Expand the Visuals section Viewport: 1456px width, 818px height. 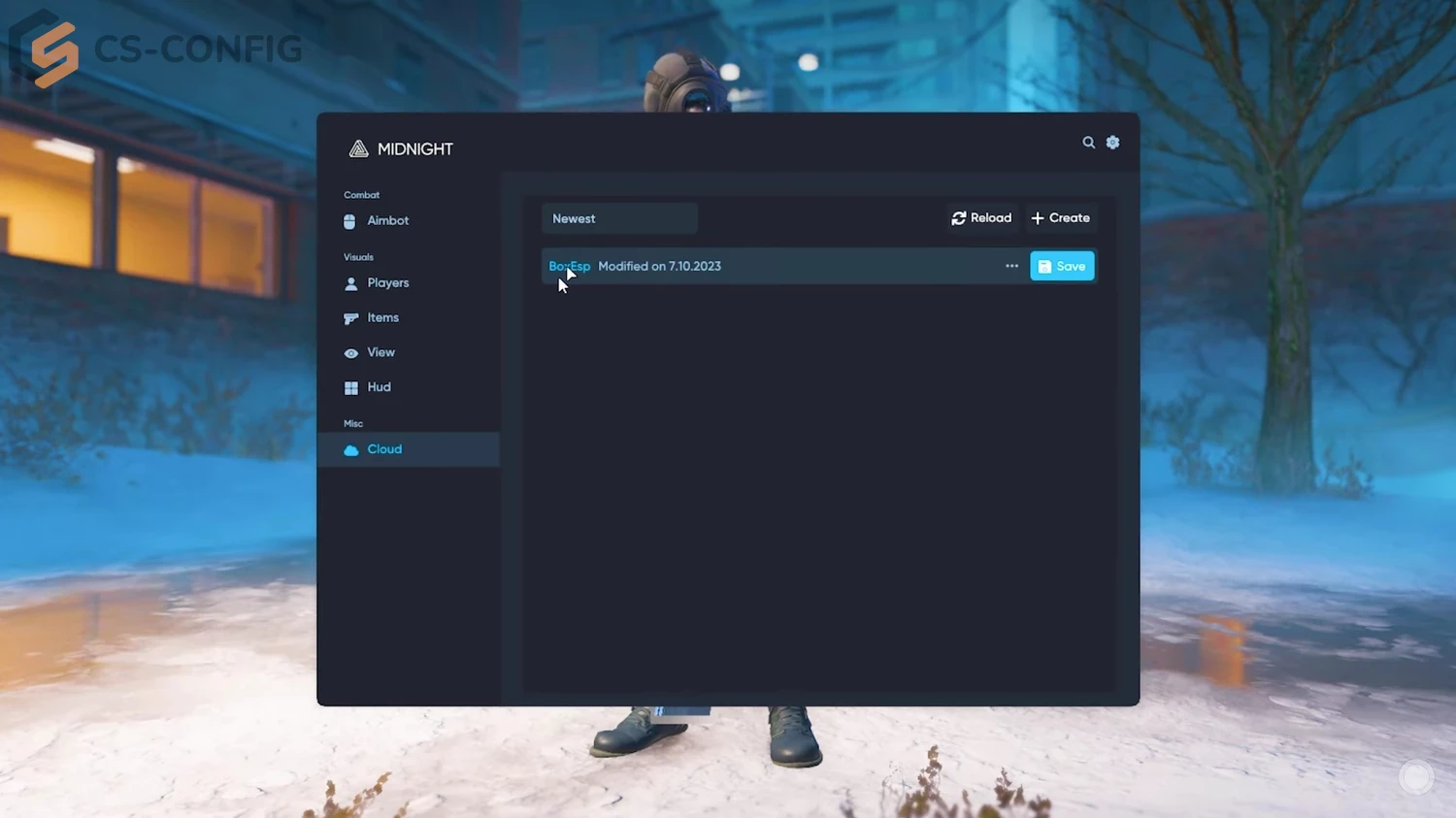358,256
